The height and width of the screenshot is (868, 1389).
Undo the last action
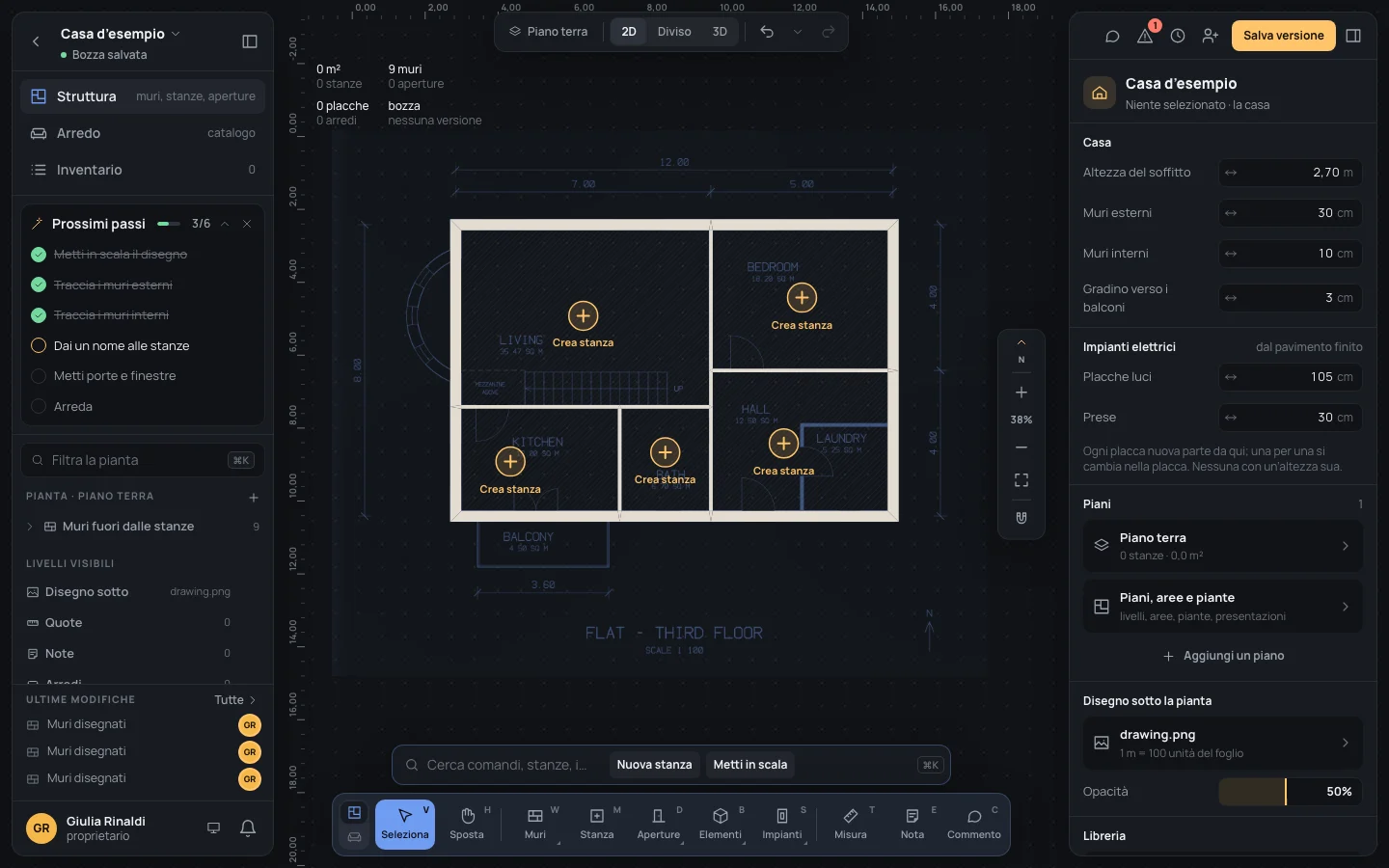(x=767, y=32)
